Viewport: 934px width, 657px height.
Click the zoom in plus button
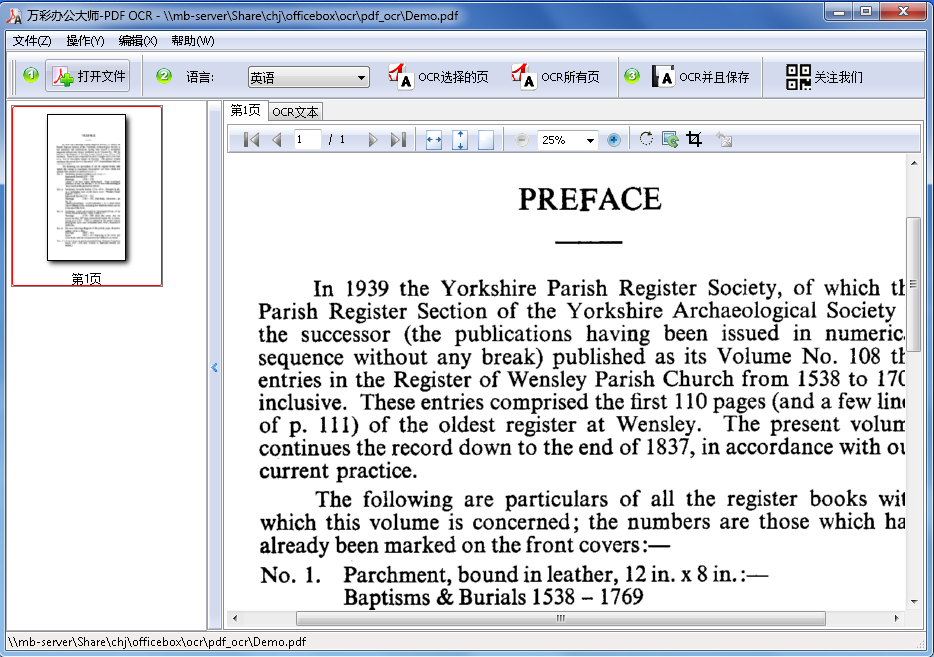[x=614, y=140]
